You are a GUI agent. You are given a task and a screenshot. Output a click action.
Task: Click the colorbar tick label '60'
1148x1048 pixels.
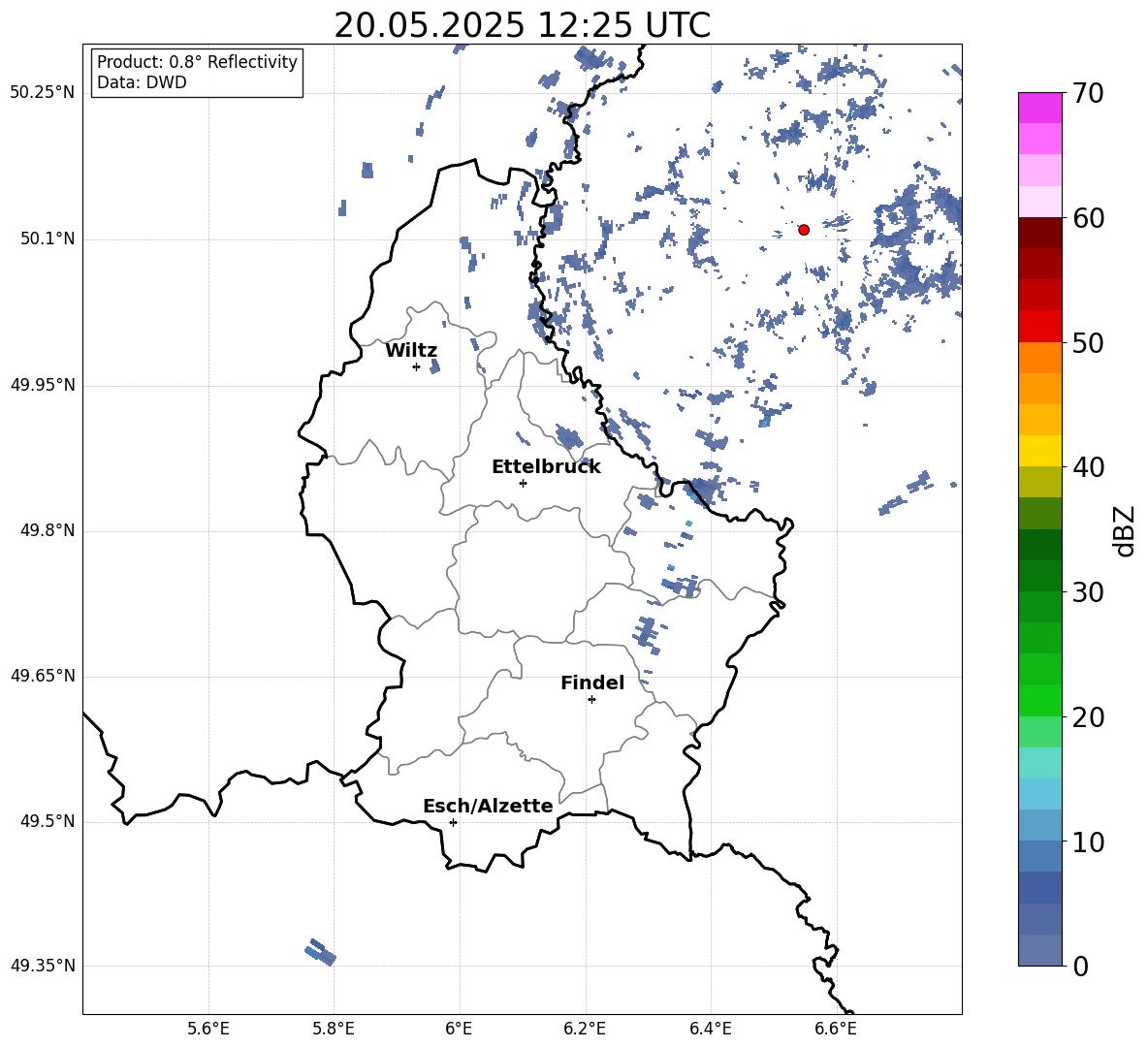(1088, 218)
